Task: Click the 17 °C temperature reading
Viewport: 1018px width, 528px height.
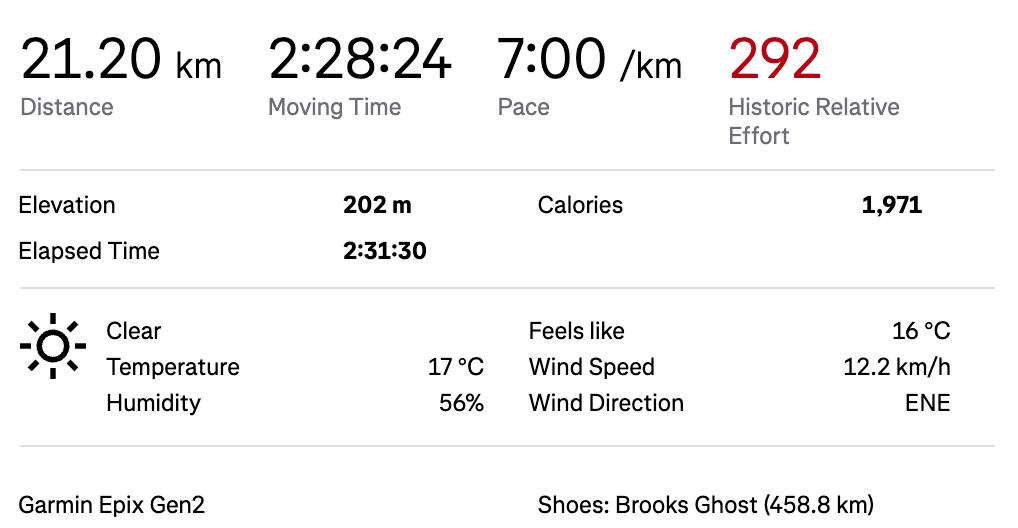Action: pyautogui.click(x=456, y=367)
